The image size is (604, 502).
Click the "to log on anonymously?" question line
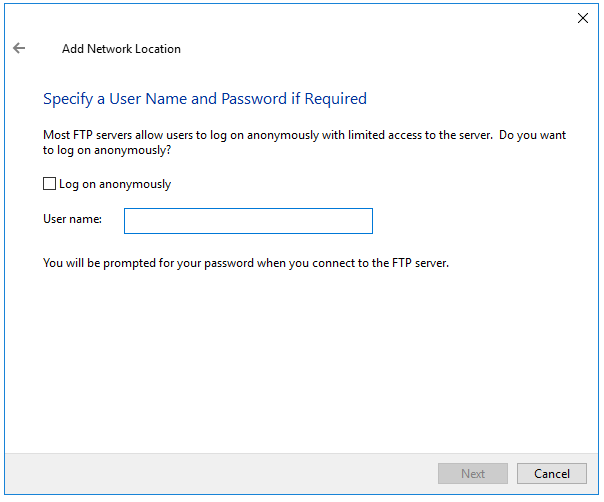[107, 150]
